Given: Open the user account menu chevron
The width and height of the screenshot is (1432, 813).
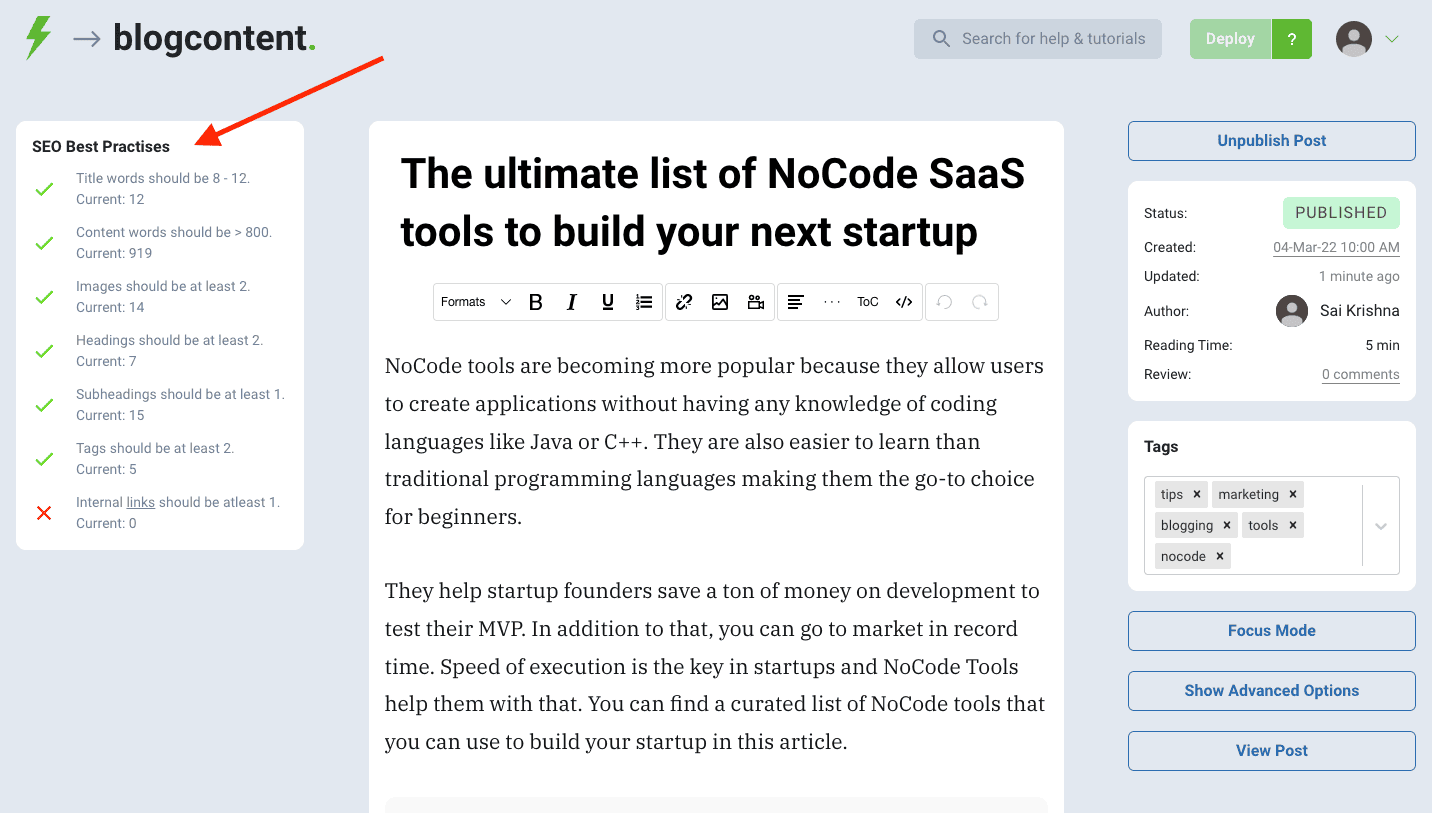Looking at the screenshot, I should 1392,39.
